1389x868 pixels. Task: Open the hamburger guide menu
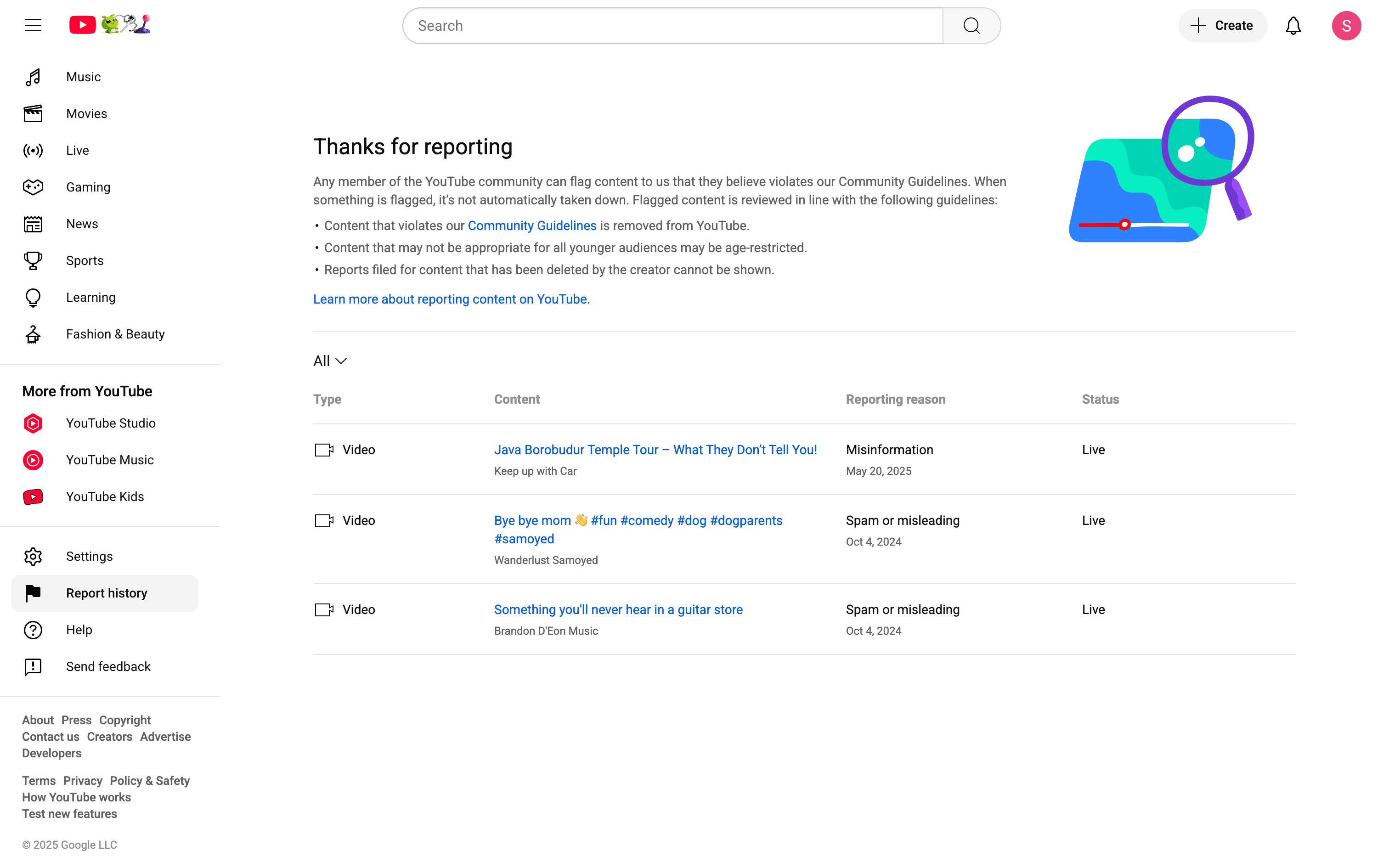pos(33,25)
